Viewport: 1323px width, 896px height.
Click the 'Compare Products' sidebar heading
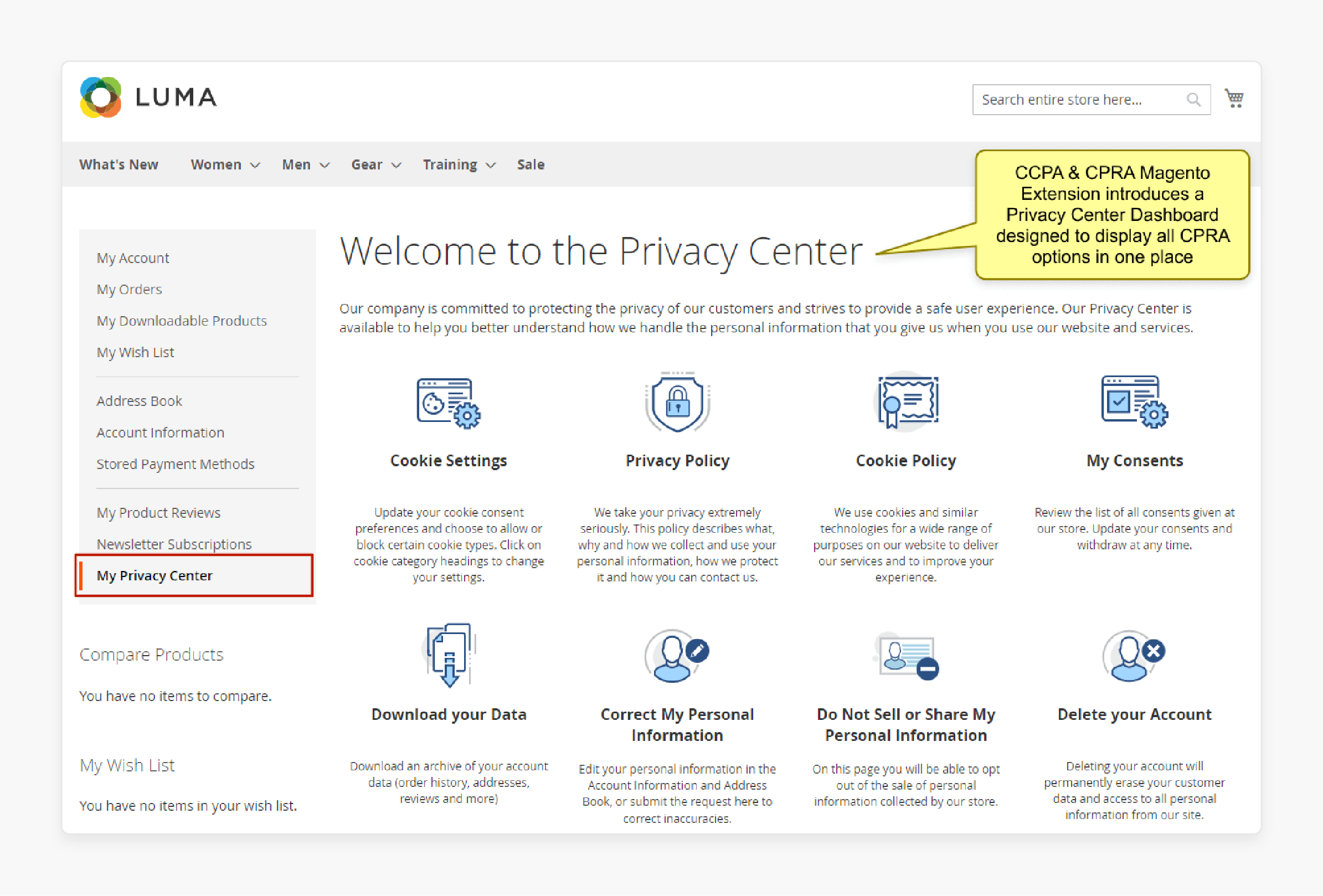click(x=151, y=655)
